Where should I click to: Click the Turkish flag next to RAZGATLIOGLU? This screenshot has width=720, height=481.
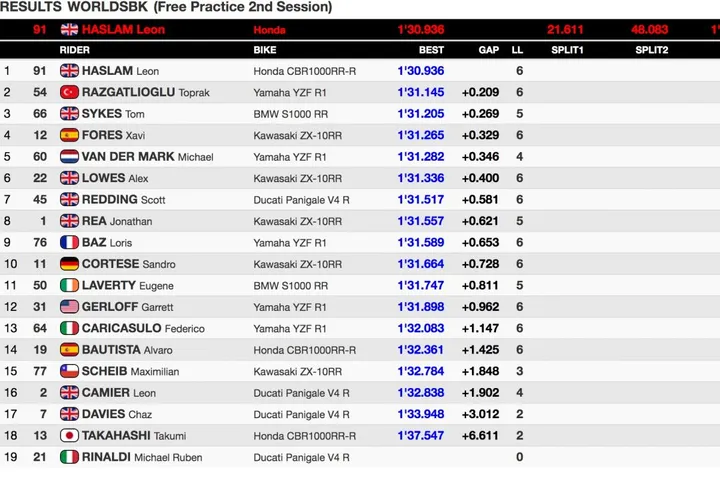(69, 92)
